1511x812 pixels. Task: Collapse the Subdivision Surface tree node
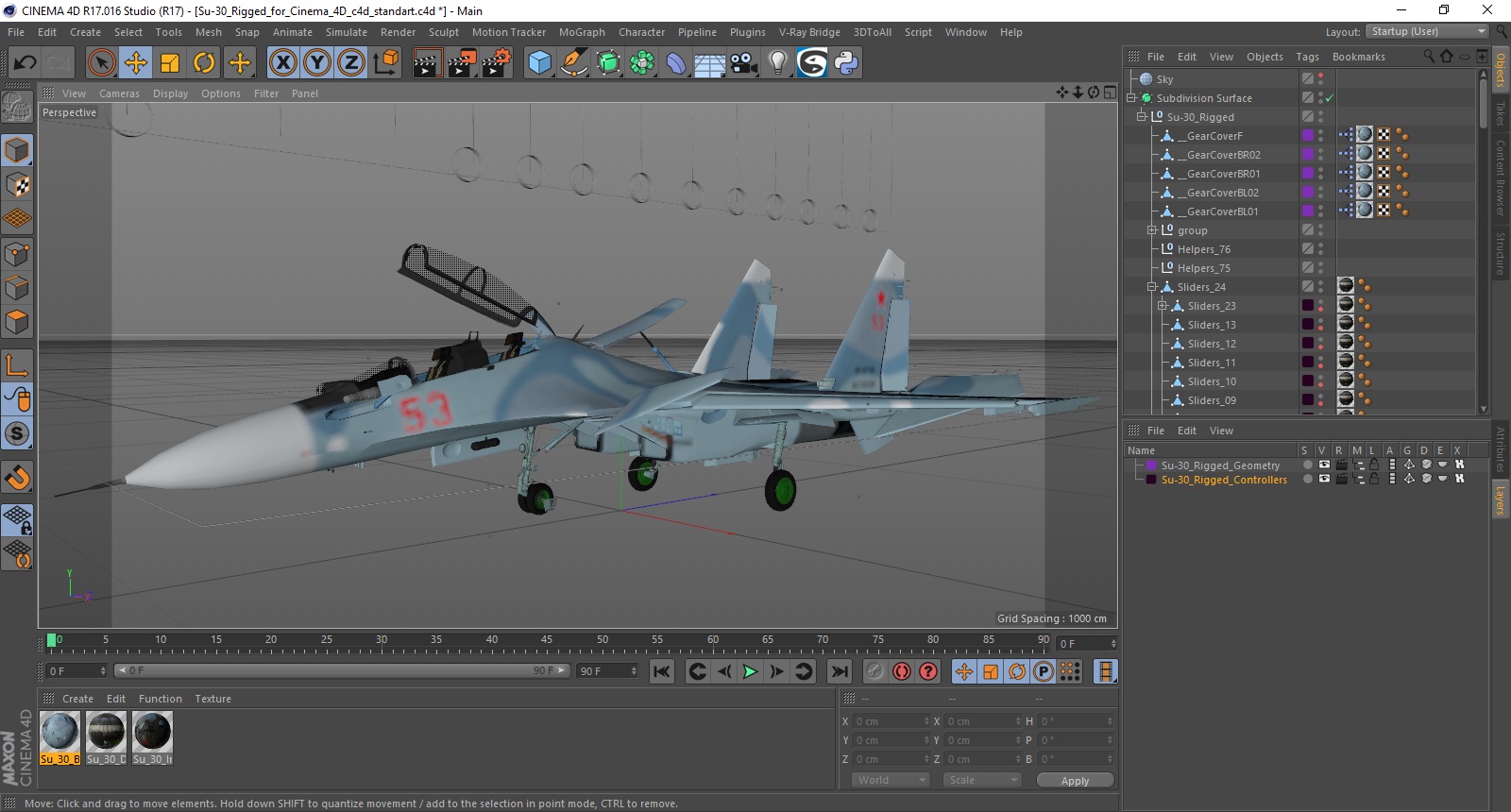point(1131,98)
